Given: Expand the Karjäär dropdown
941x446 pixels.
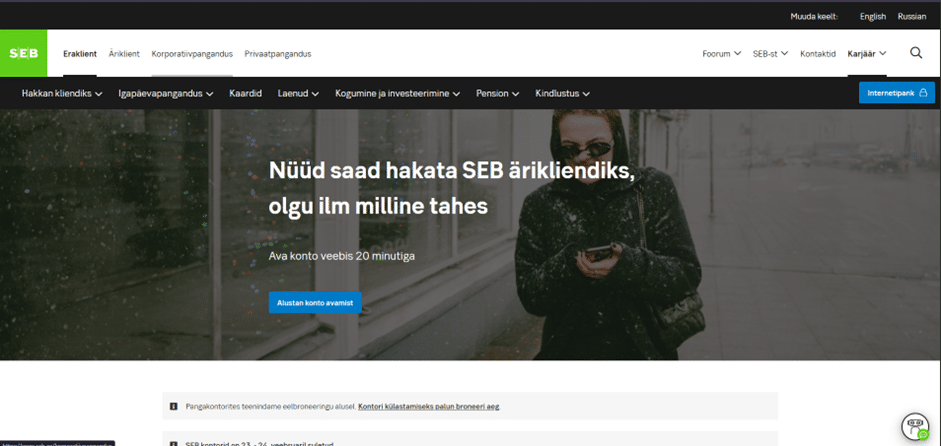Looking at the screenshot, I should [867, 53].
